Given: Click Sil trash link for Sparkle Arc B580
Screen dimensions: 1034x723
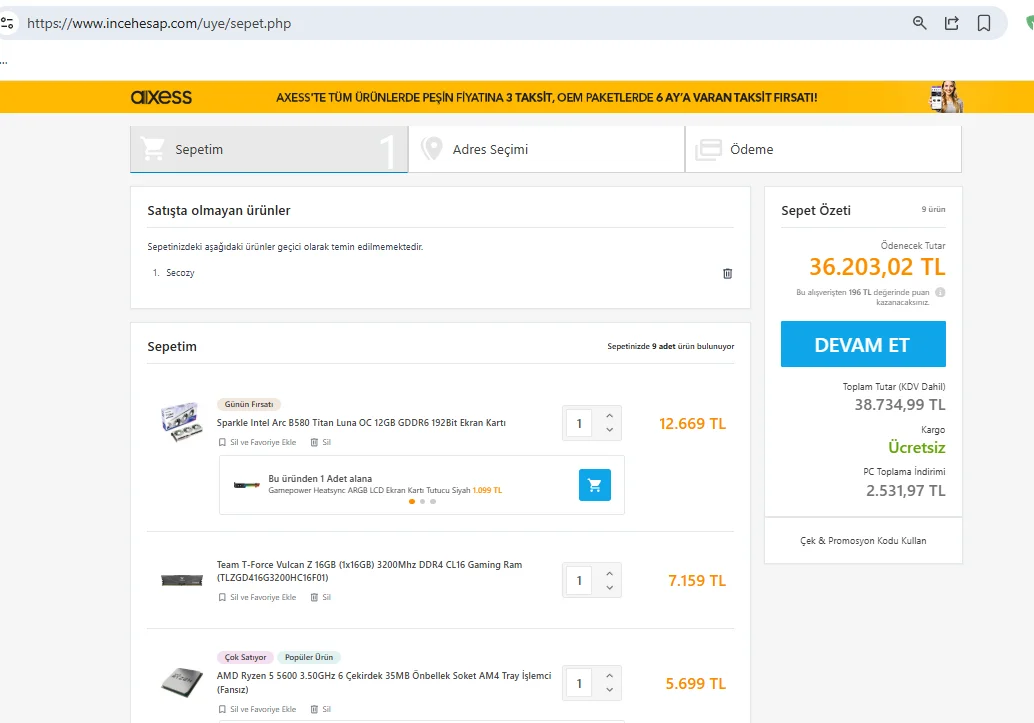Looking at the screenshot, I should 321,443.
